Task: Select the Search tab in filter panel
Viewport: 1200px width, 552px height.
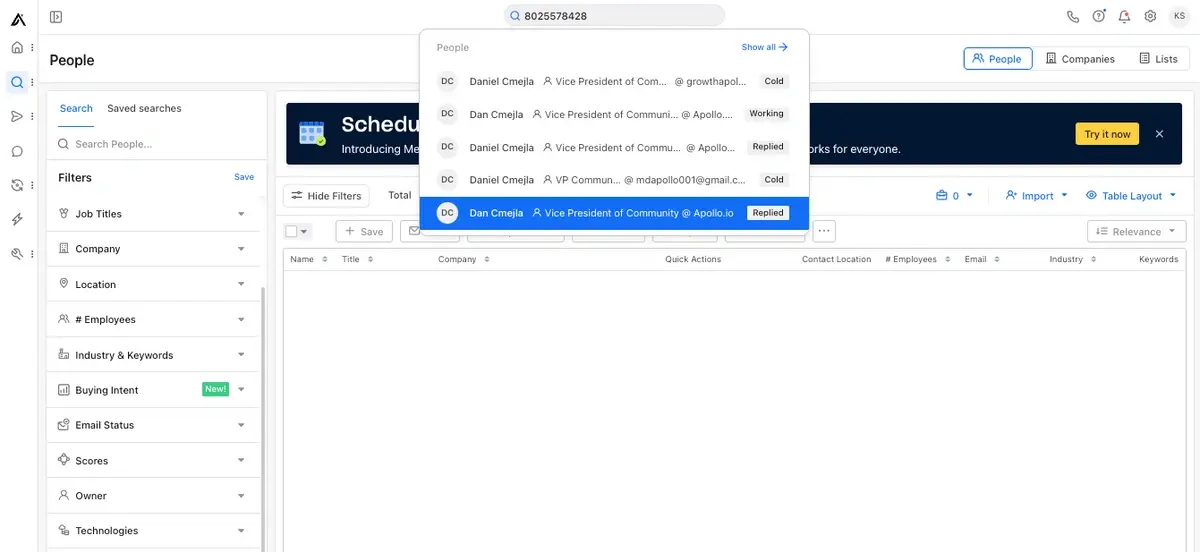Action: click(x=76, y=108)
